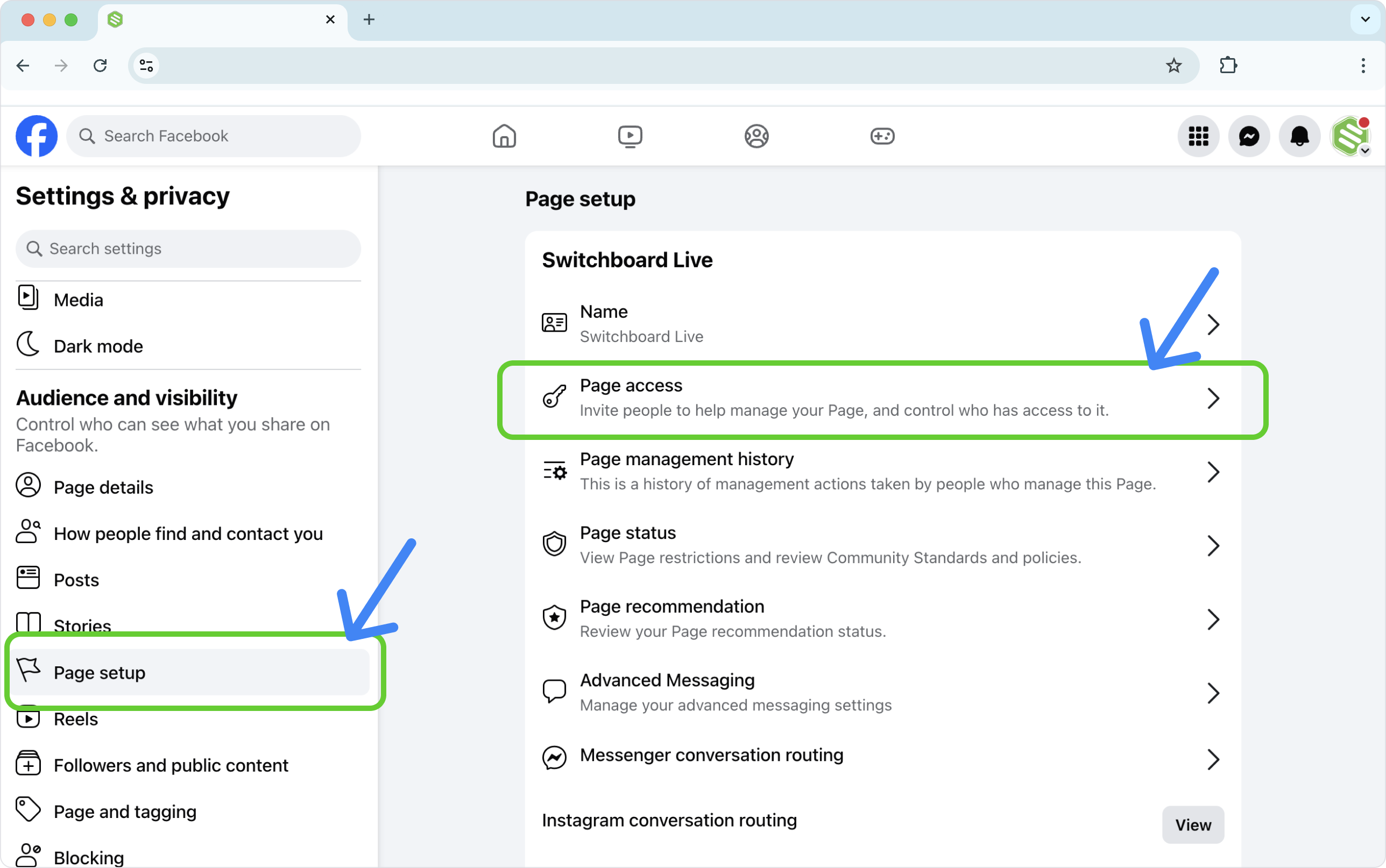Open the Switchboard account profile menu

point(1351,136)
